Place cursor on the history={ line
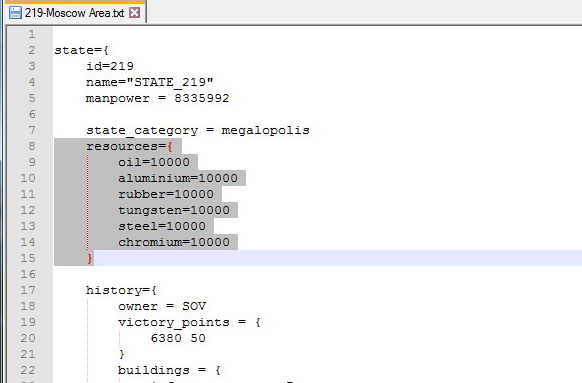The width and height of the screenshot is (582, 383). click(x=121, y=290)
